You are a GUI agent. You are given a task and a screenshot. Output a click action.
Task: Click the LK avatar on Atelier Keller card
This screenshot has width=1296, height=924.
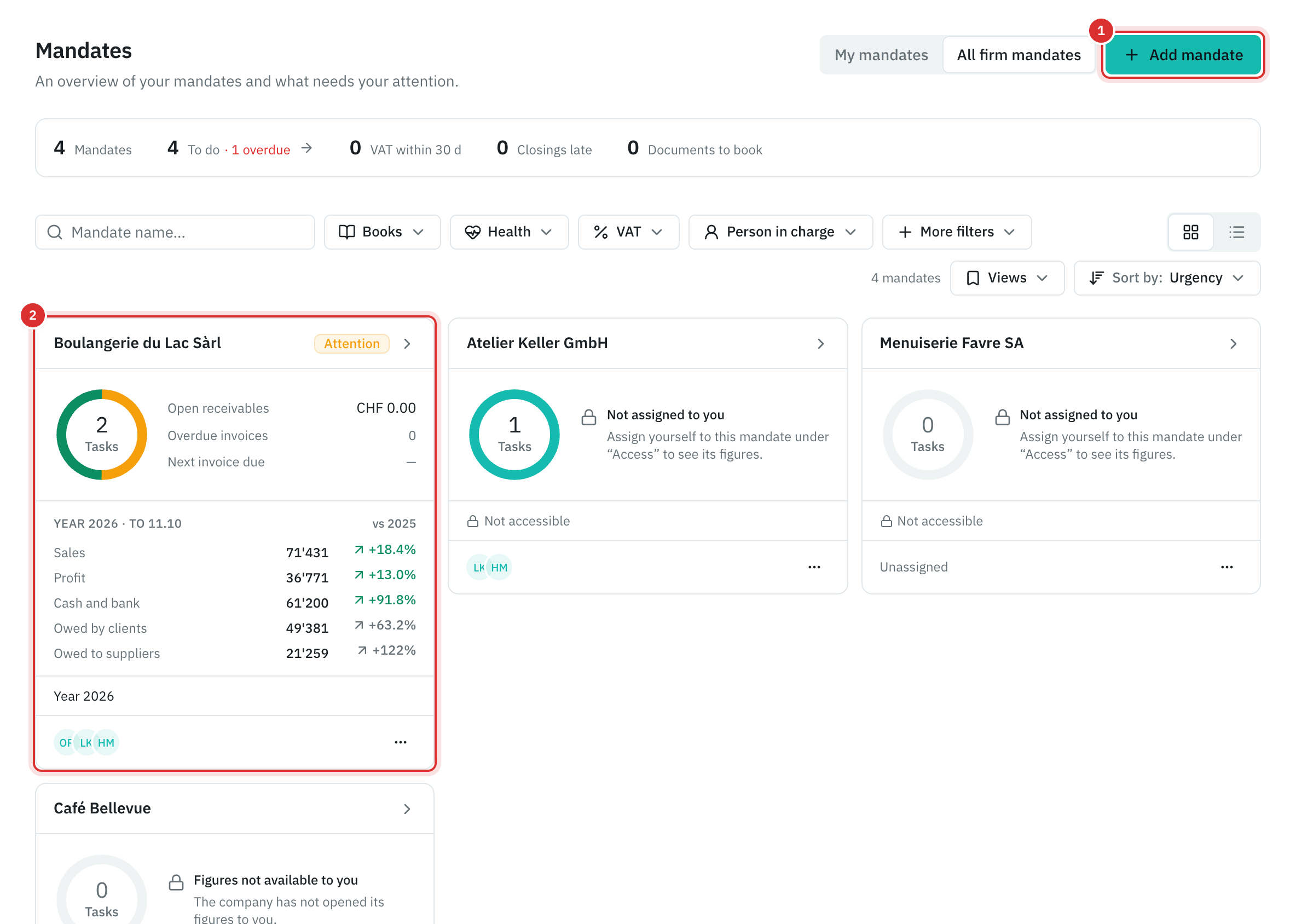coord(477,567)
